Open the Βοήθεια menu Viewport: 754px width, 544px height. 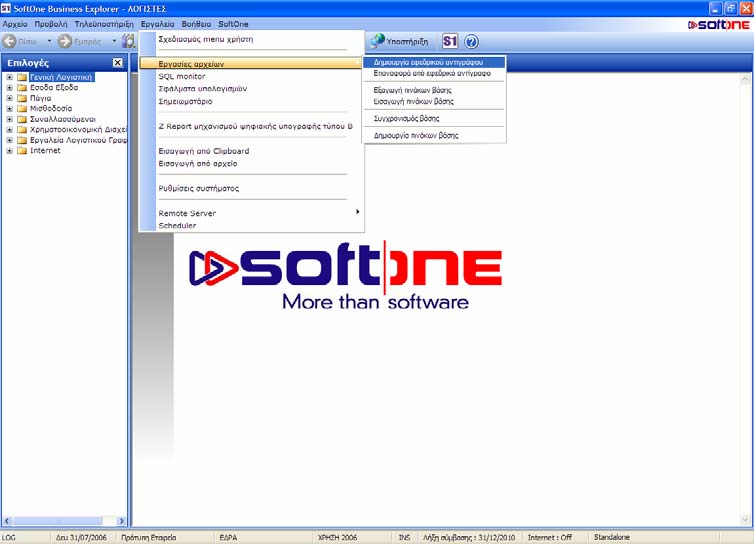[196, 24]
